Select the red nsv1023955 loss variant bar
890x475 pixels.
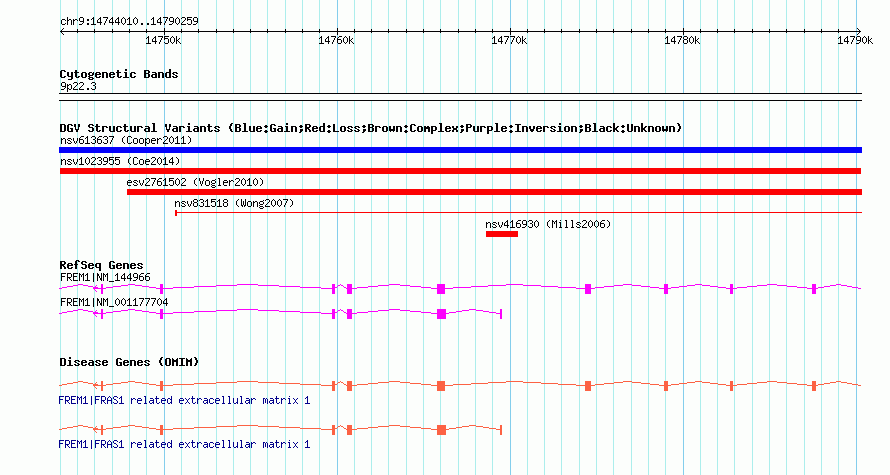click(x=460, y=171)
